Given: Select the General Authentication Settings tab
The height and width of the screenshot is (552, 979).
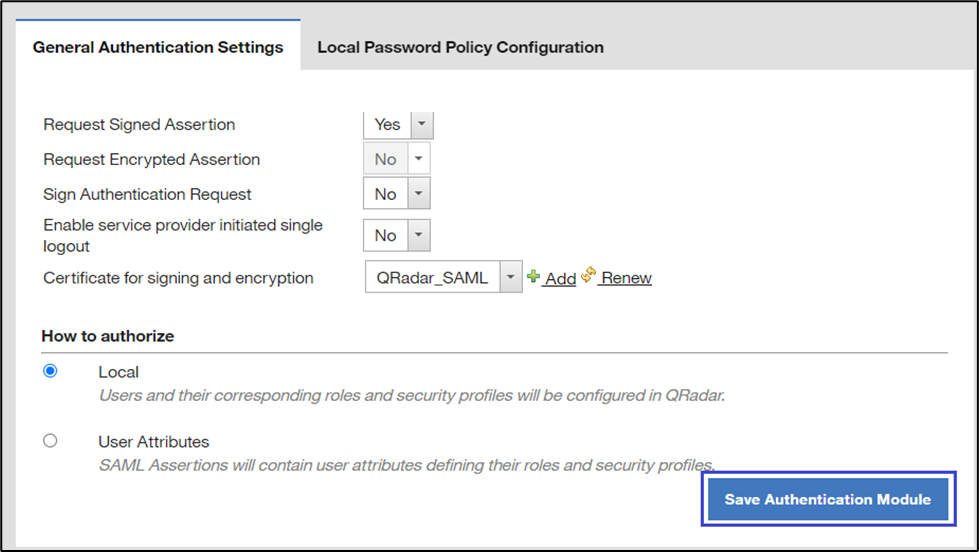Looking at the screenshot, I should click(x=158, y=47).
